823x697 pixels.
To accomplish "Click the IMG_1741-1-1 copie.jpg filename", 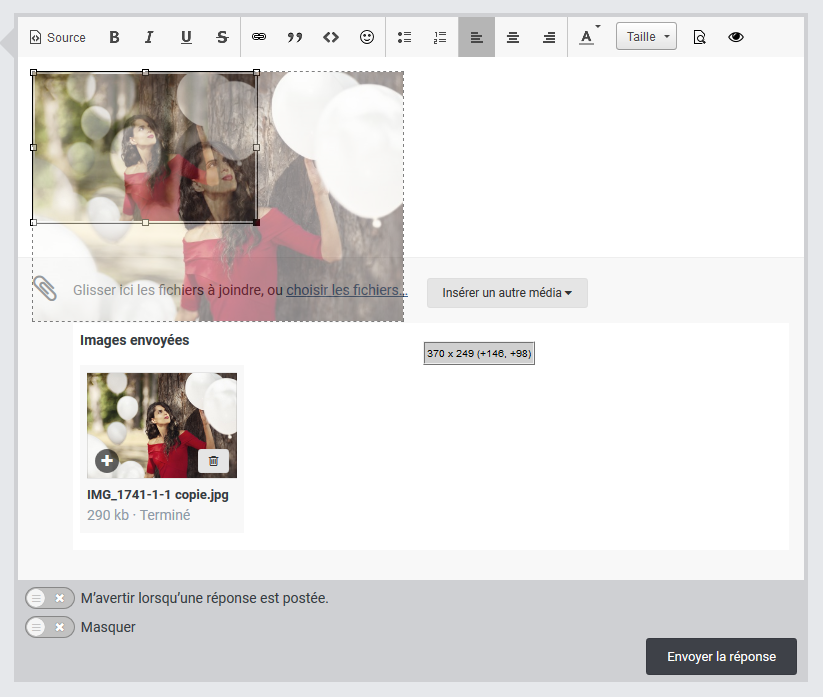I will coord(158,495).
